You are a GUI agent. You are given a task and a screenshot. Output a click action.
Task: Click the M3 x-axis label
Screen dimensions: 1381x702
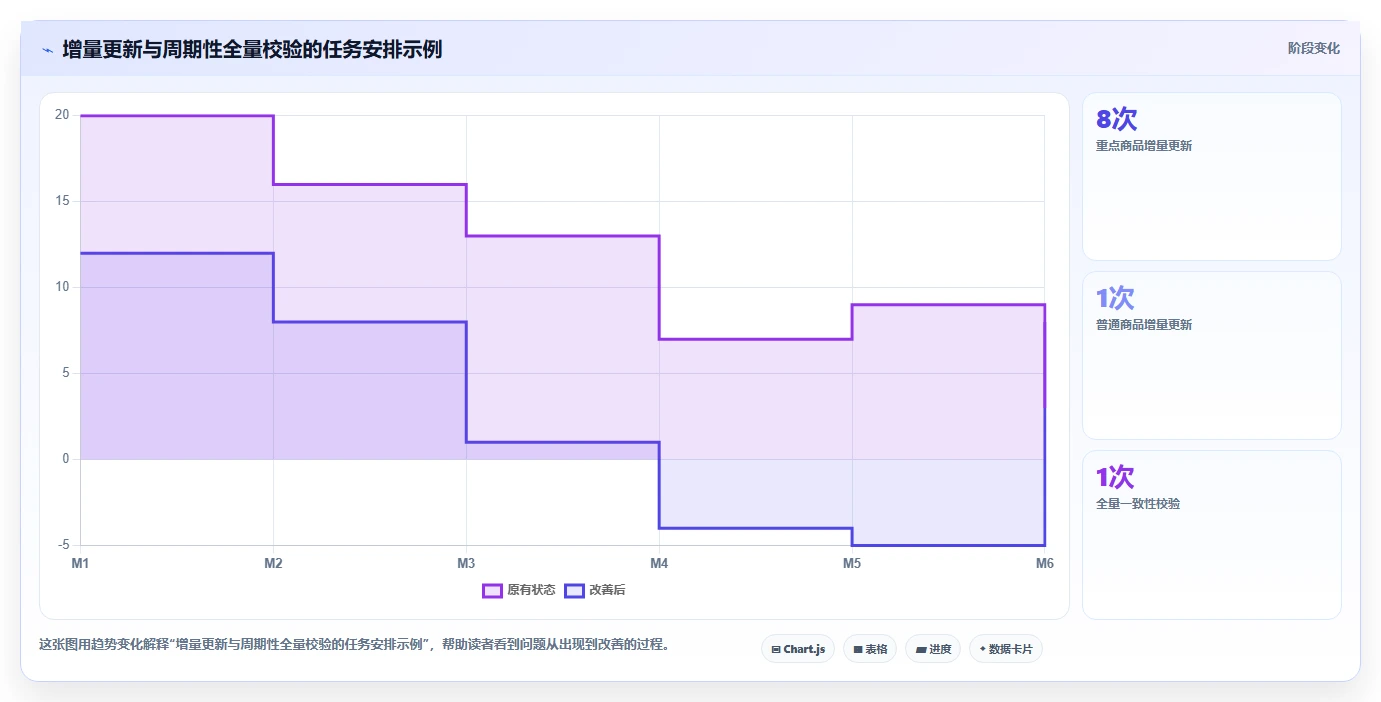point(466,563)
